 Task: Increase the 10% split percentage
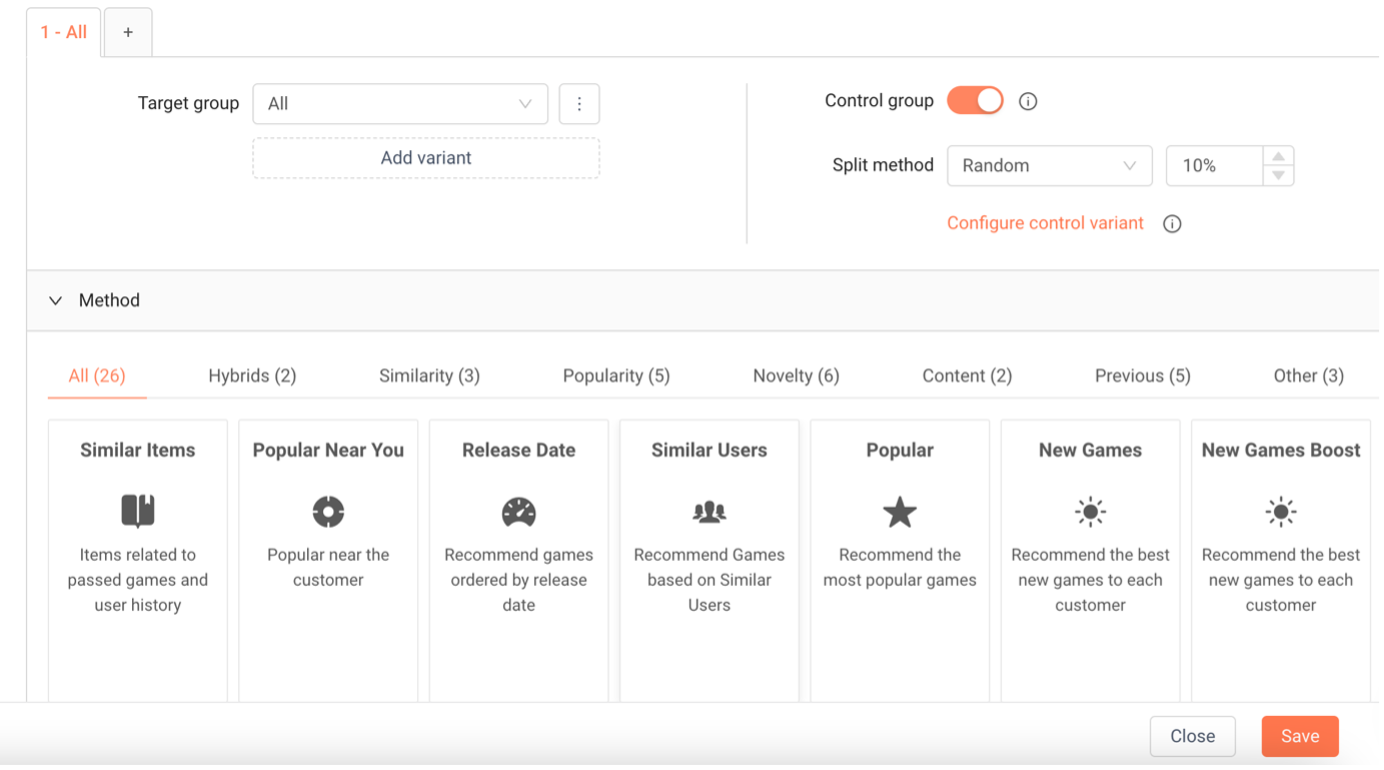coord(1278,156)
